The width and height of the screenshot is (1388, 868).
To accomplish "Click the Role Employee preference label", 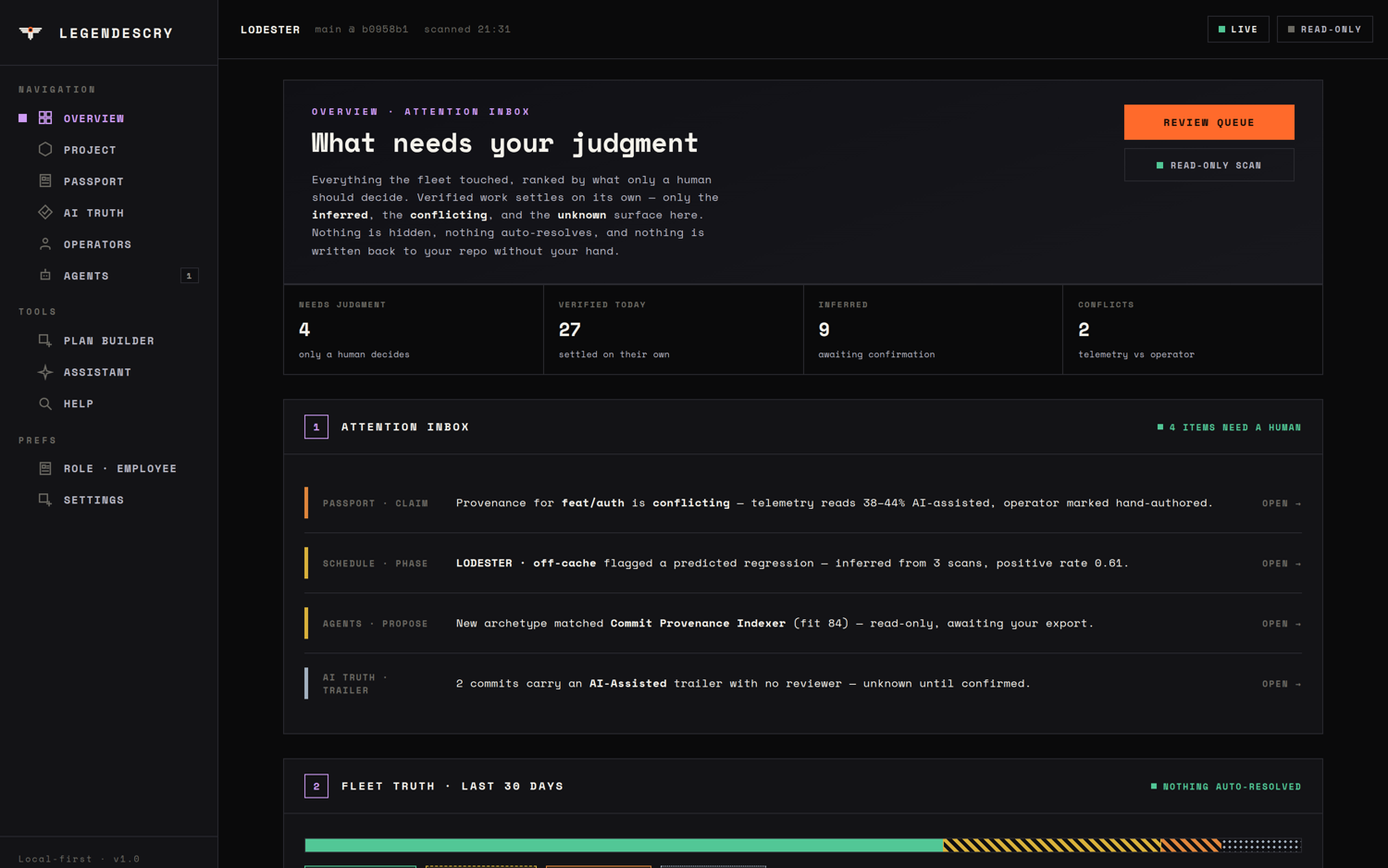I will (x=120, y=468).
